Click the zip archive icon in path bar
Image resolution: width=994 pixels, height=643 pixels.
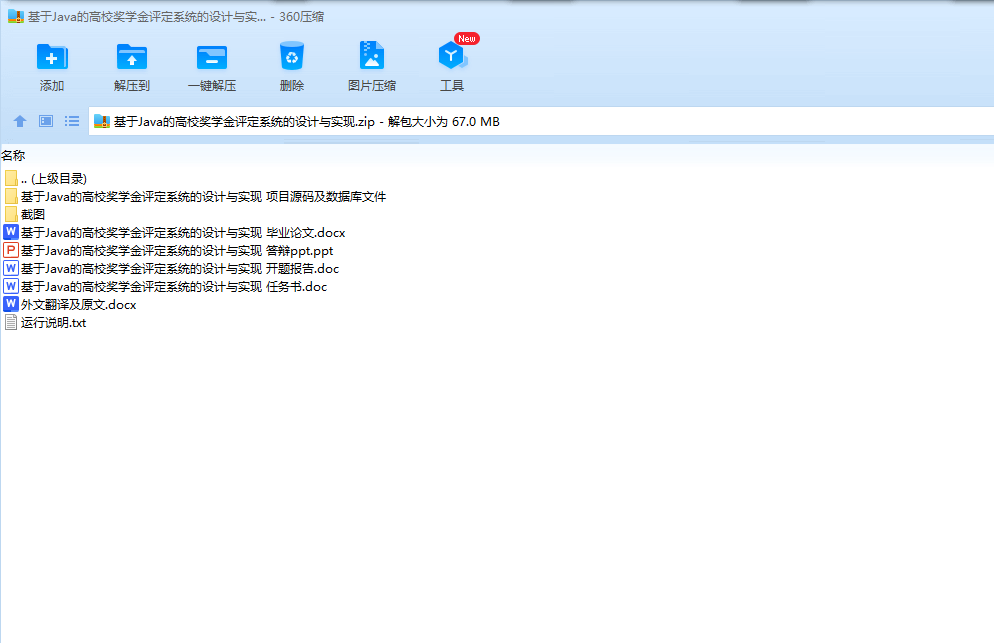coord(101,121)
